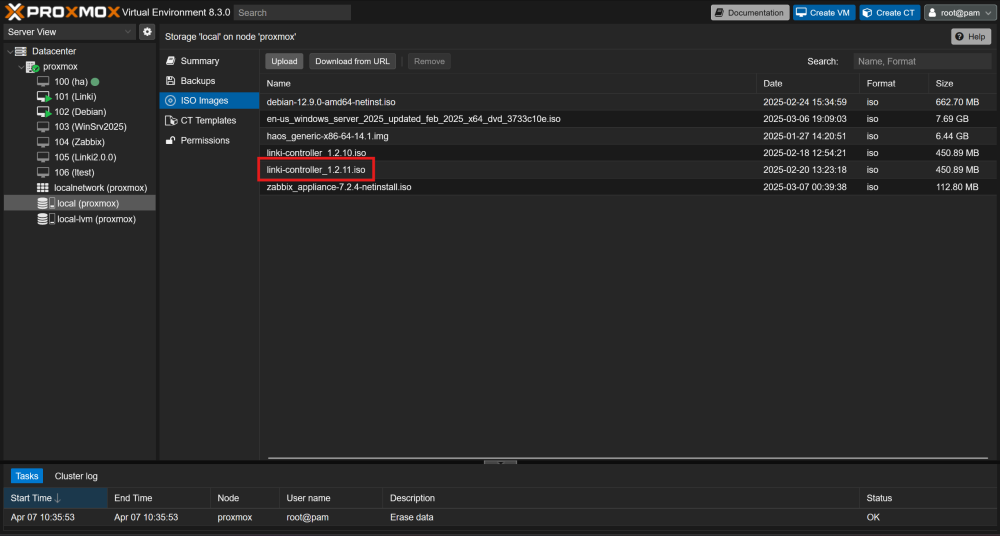Click the monitor icon for VM 100 (ha)

[x=43, y=82]
